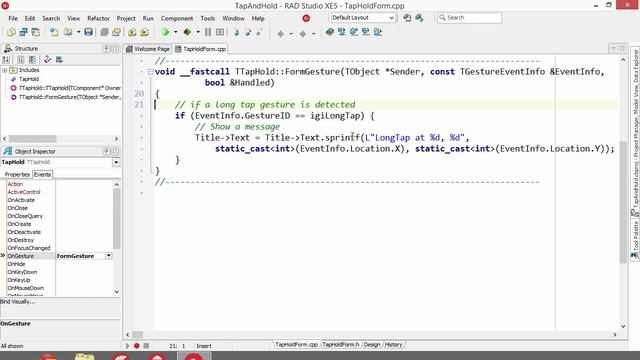
Task: Click the Help Contents book icon
Action: 330,32
